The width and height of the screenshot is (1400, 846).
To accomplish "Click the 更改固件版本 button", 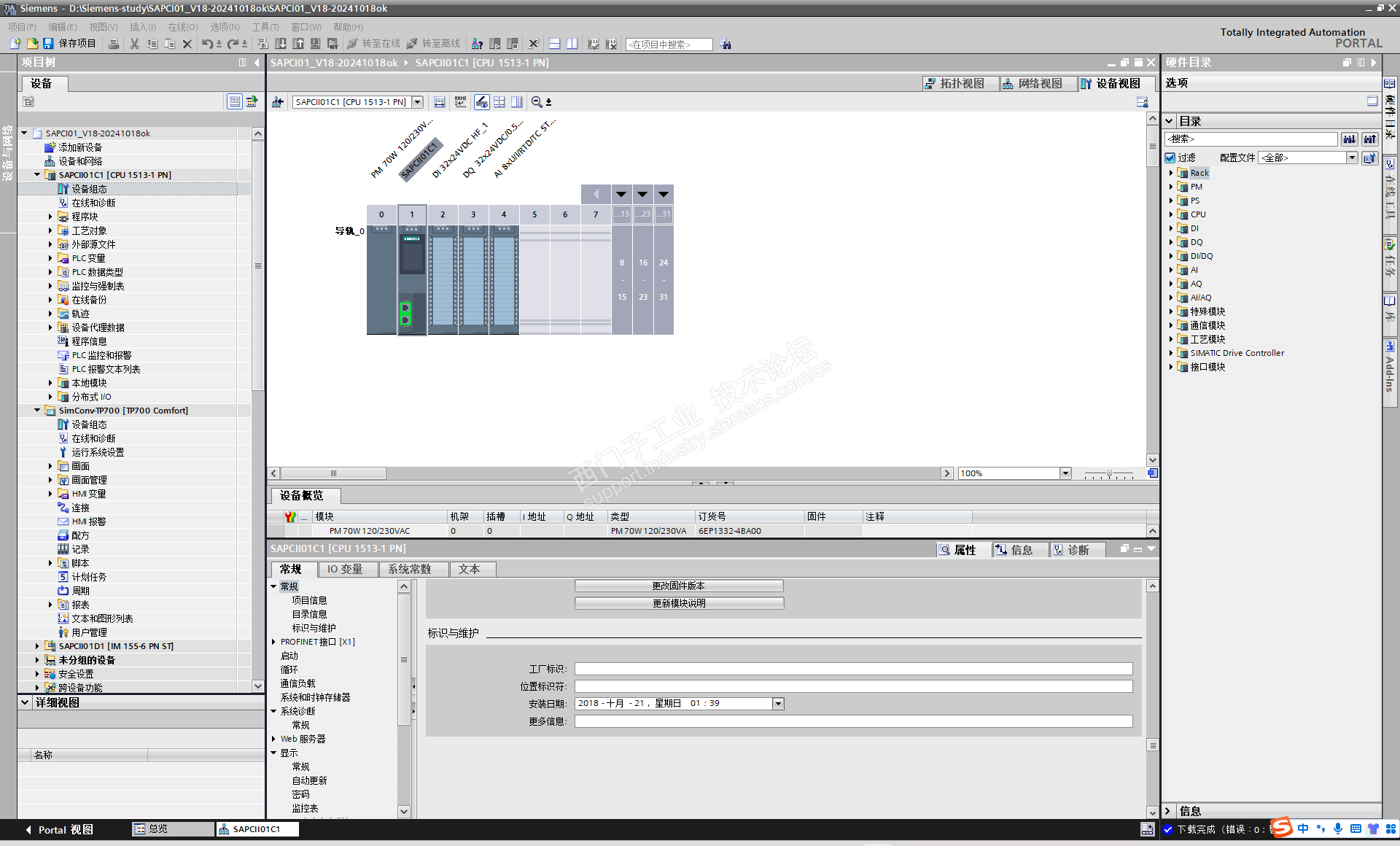I will [678, 586].
